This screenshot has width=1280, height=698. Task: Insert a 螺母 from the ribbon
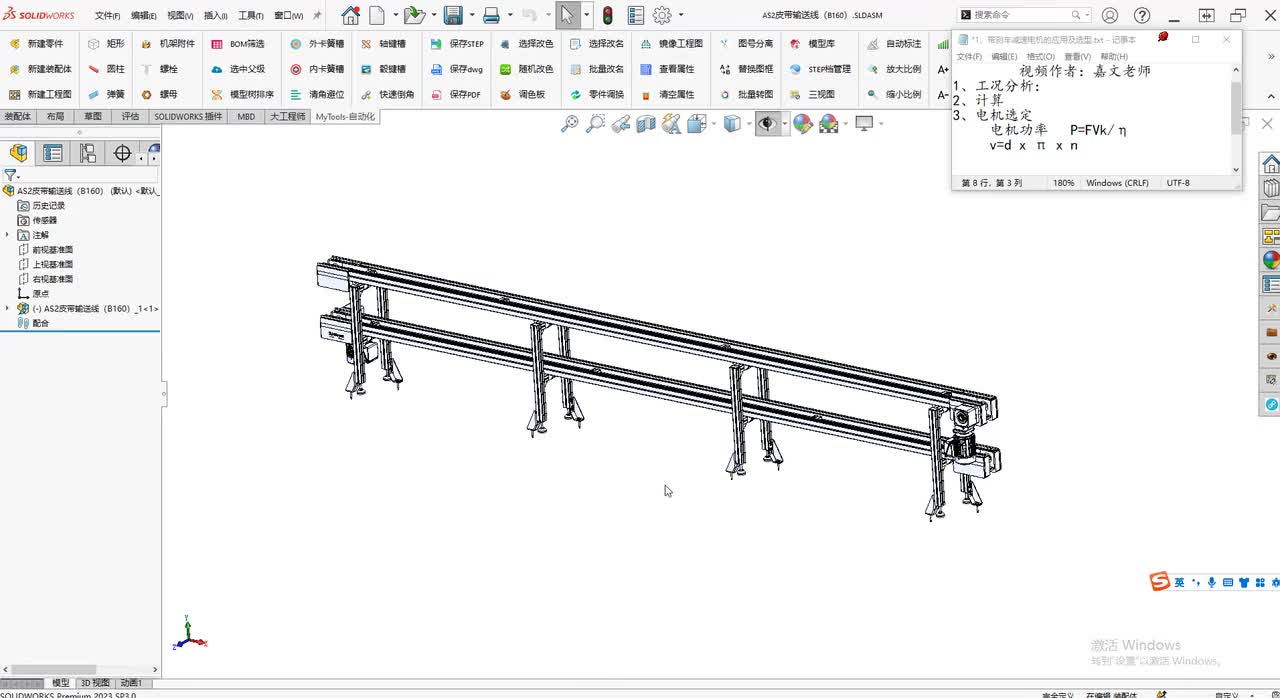[x=160, y=94]
